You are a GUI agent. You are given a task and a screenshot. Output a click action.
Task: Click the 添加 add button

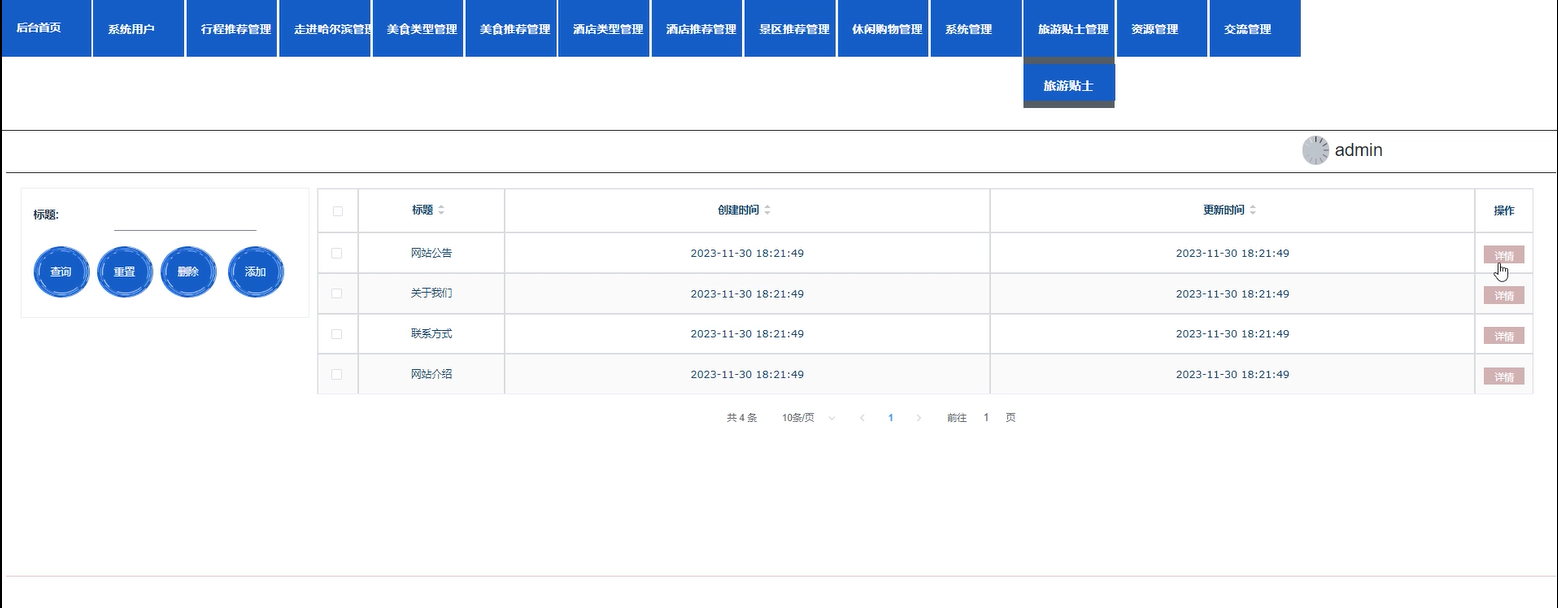pyautogui.click(x=256, y=271)
